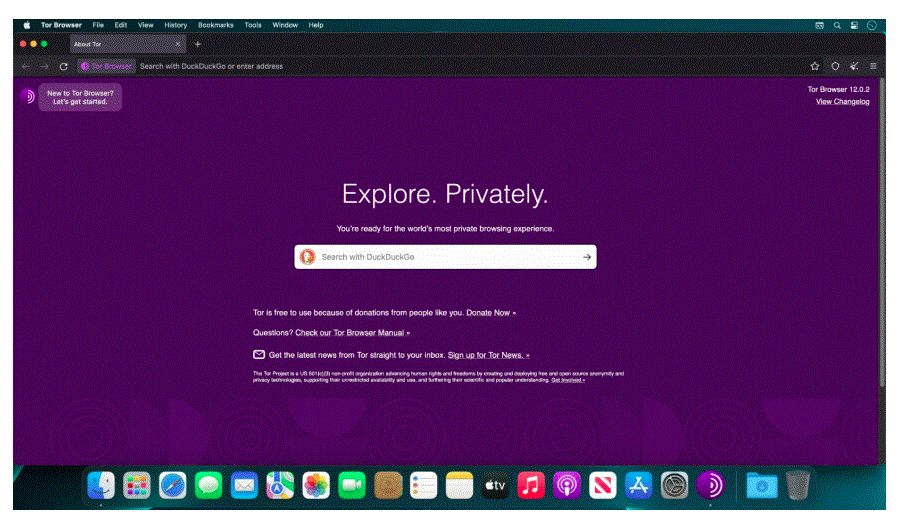Click the Donate Now link
Viewport: 901px width, 526px height.
(491, 313)
